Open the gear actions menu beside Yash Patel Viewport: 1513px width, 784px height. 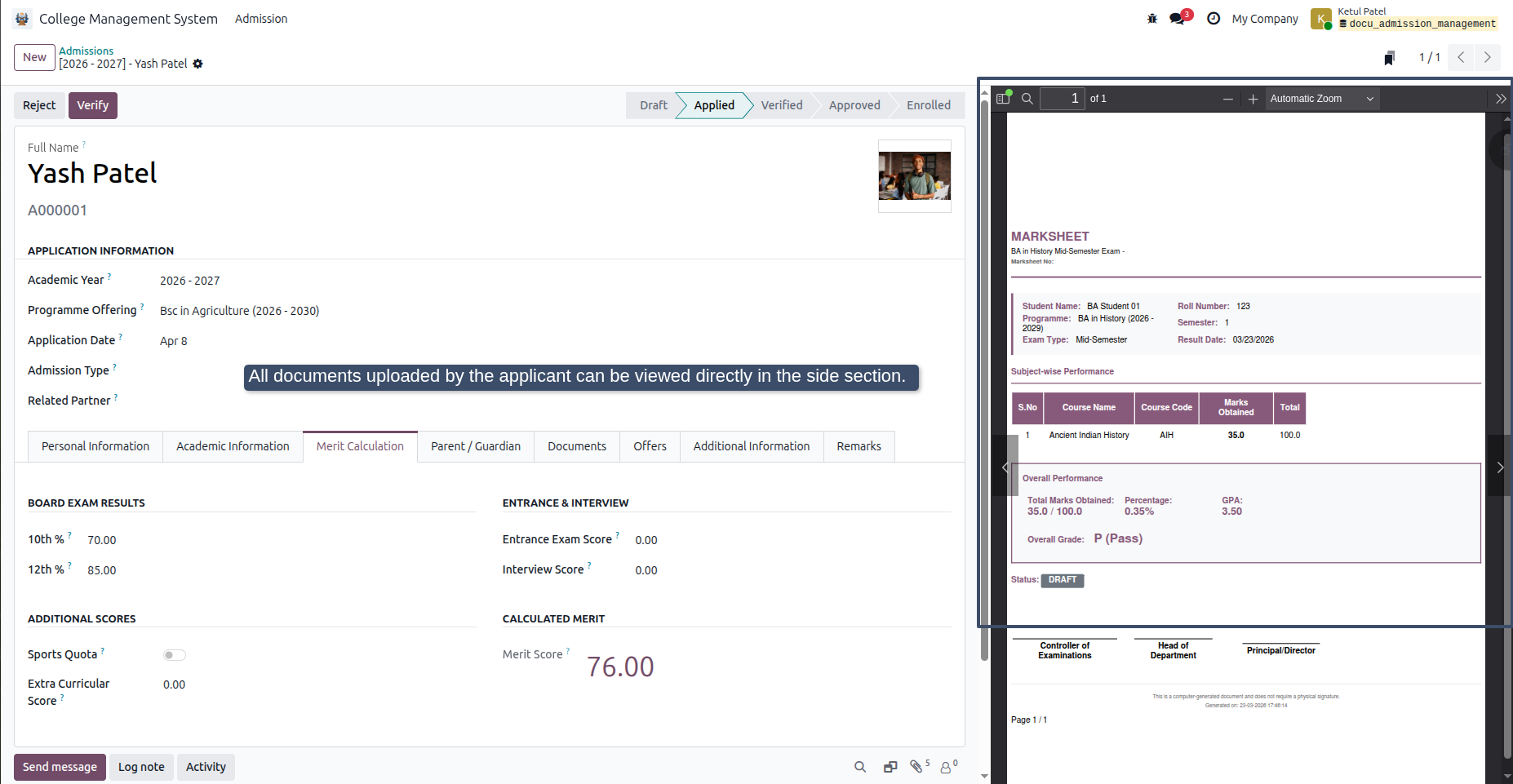197,64
